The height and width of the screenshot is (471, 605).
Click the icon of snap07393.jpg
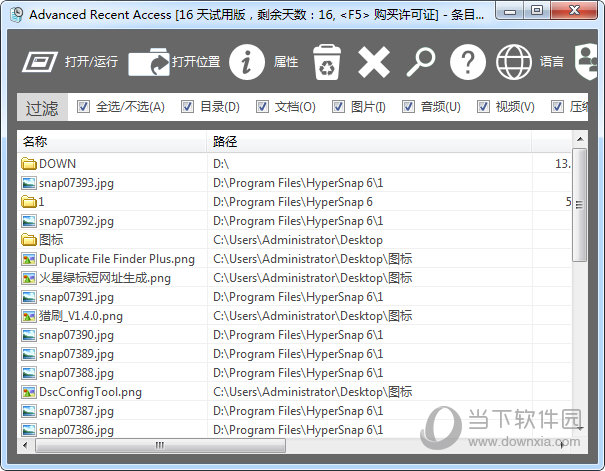tap(29, 183)
